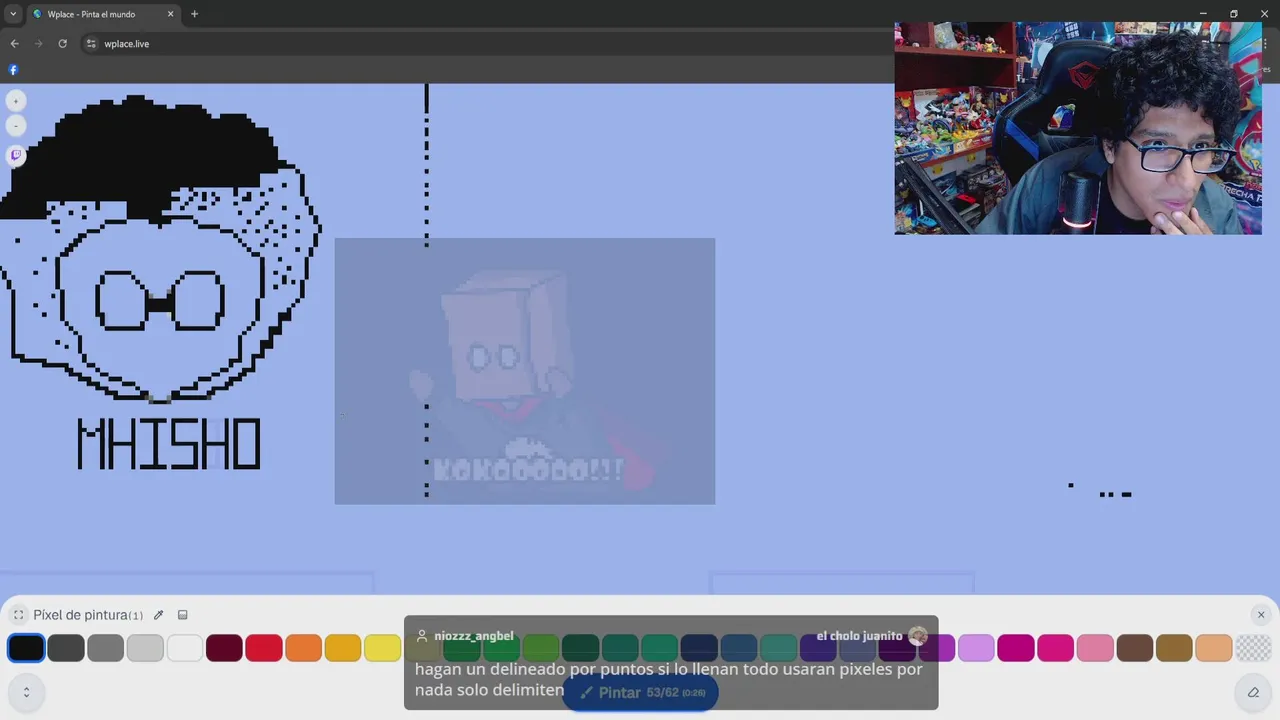Reload the wplace.live page
Screen dimensions: 1280x720
pos(62,44)
